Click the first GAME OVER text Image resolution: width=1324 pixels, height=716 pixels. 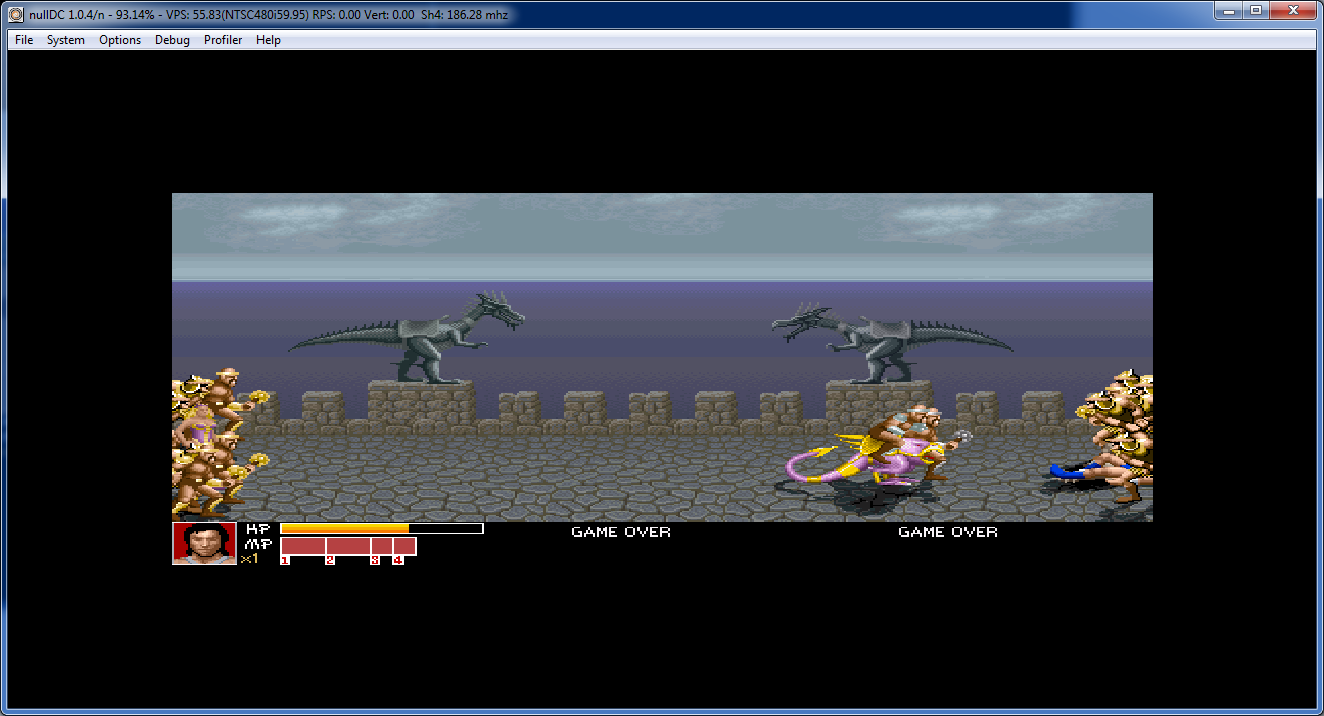click(x=621, y=532)
